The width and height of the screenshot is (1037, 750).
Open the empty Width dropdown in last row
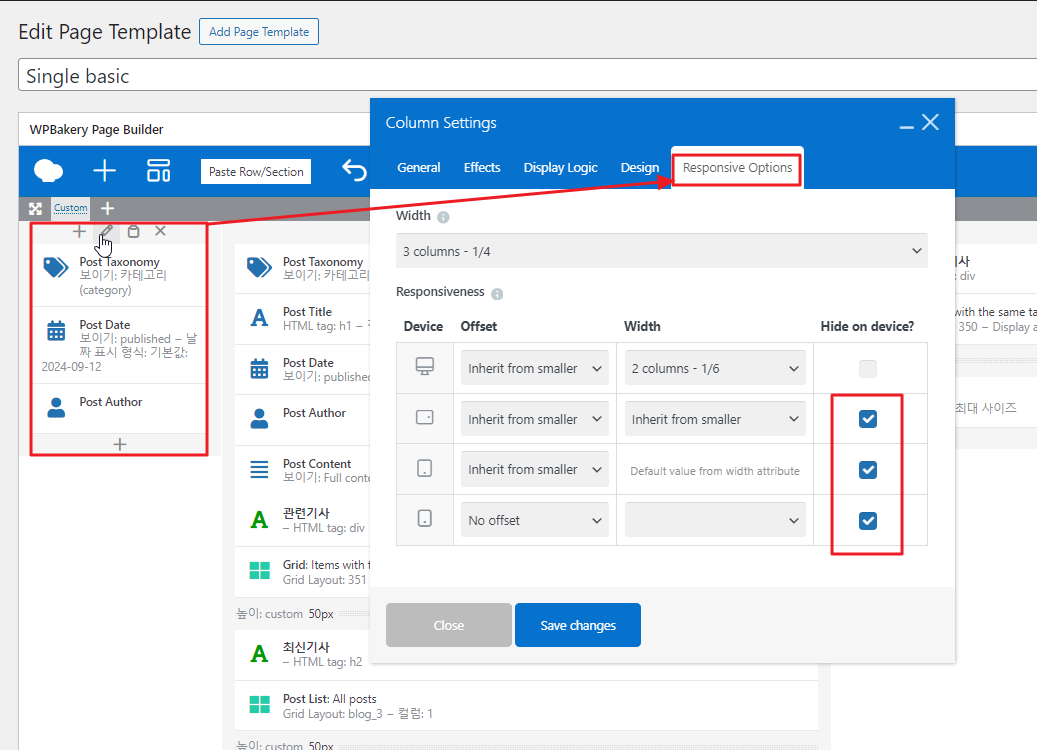click(715, 520)
